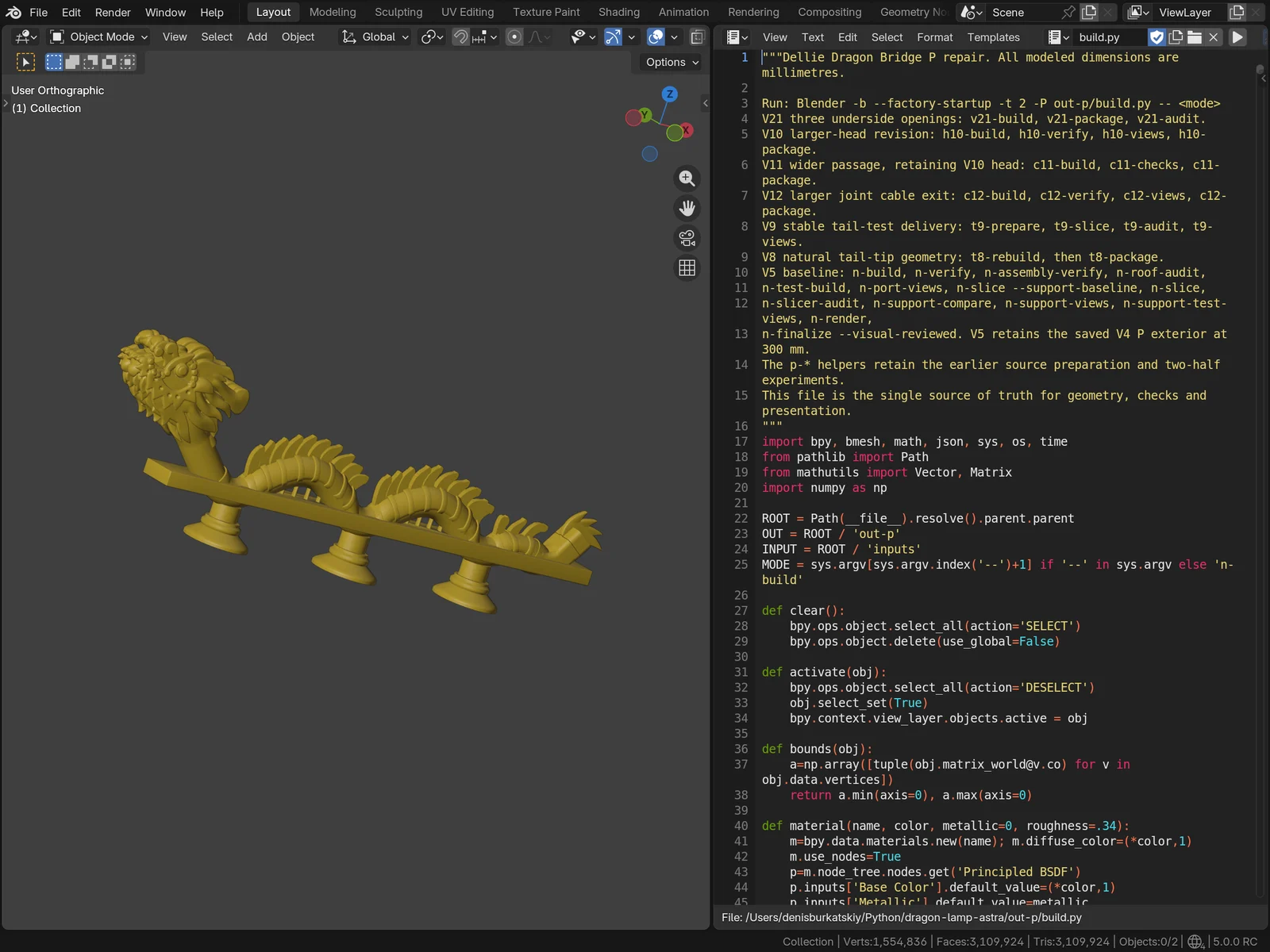1270x952 pixels.
Task: Expand the viewport Options dropdown
Action: (672, 62)
